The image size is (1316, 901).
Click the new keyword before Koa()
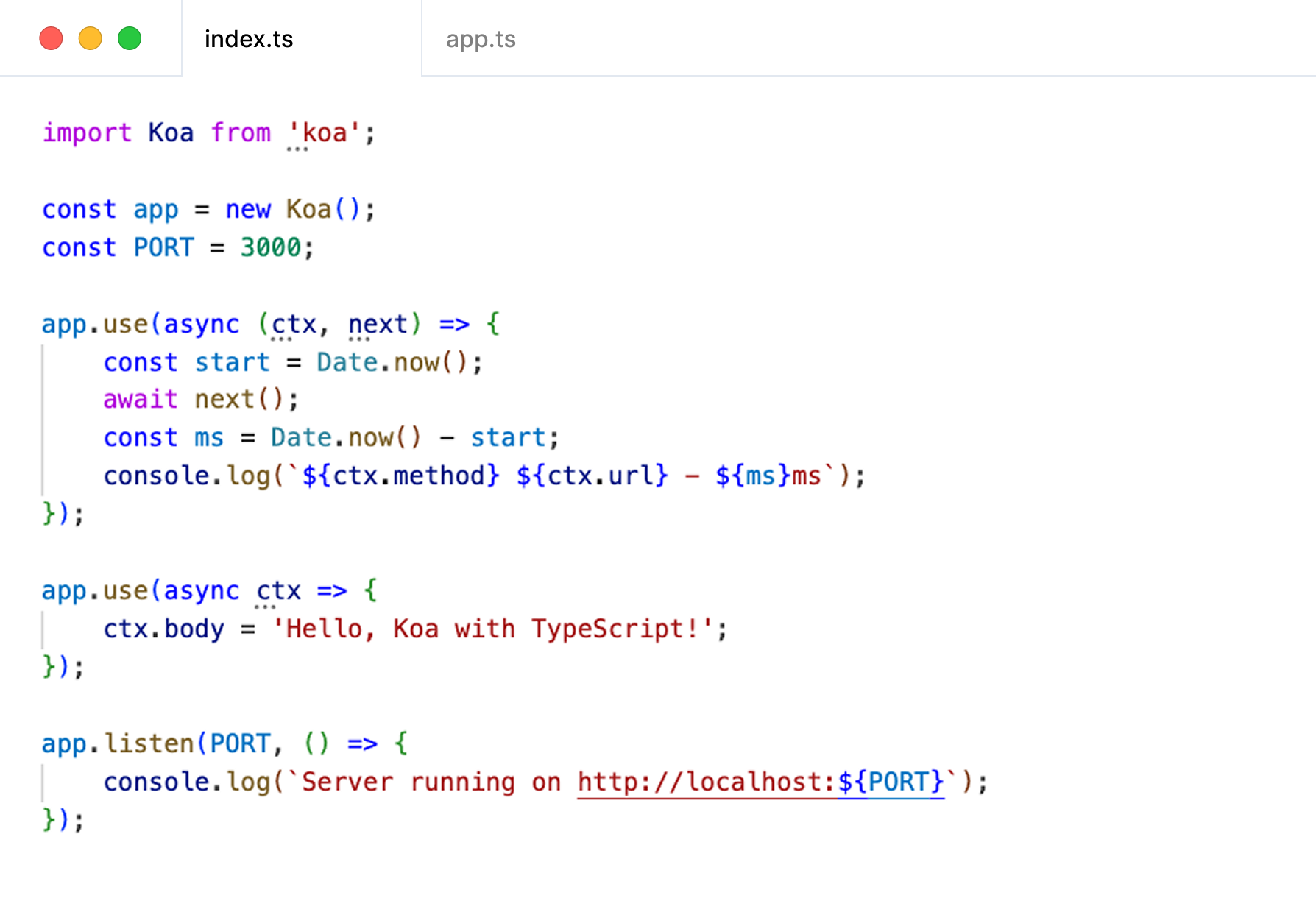pyautogui.click(x=248, y=210)
